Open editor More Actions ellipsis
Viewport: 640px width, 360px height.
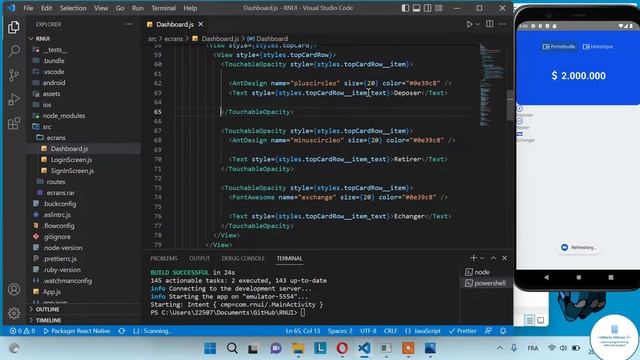pyautogui.click(x=502, y=24)
